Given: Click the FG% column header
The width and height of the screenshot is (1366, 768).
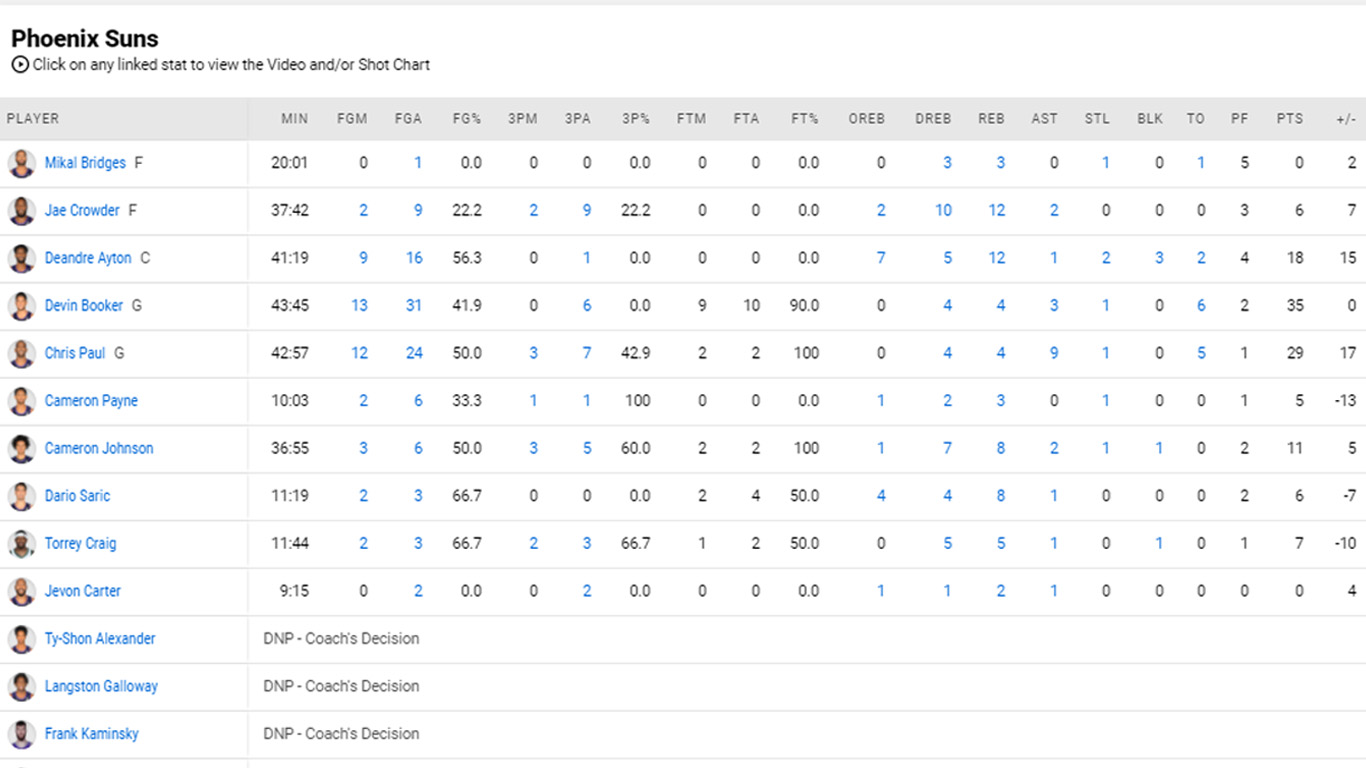Looking at the screenshot, I should click(467, 119).
